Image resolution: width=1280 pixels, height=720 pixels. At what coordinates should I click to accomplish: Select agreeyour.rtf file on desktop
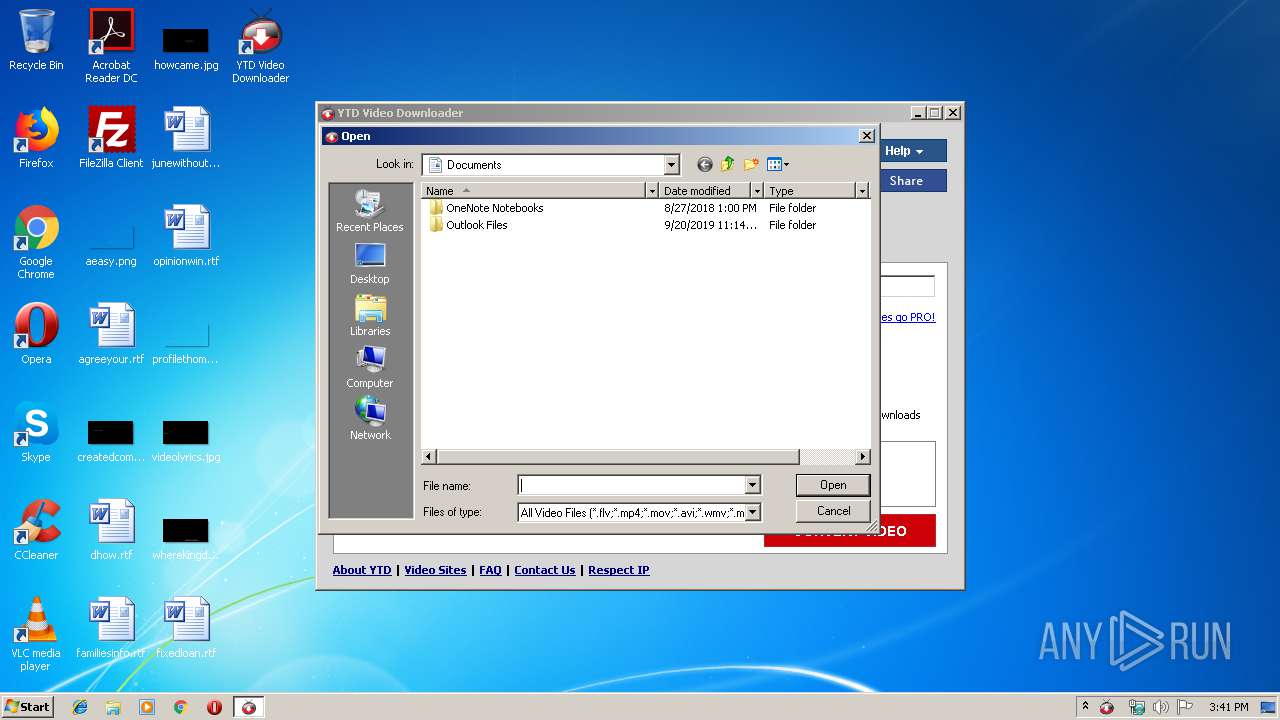[111, 334]
